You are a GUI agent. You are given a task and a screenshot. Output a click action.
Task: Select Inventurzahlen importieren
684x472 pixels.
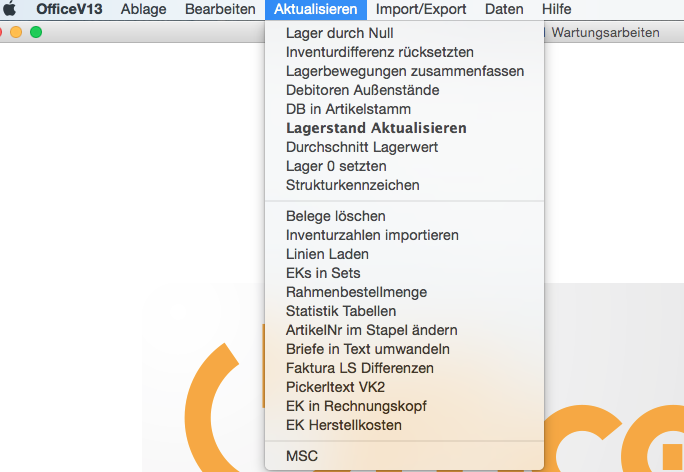point(404,235)
